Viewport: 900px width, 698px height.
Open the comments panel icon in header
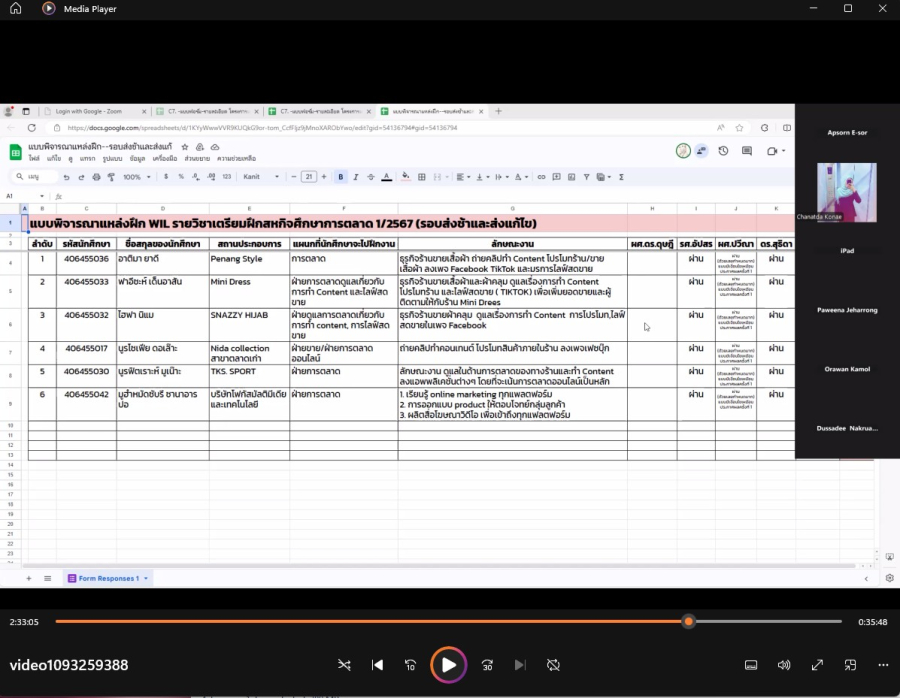pyautogui.click(x=747, y=151)
